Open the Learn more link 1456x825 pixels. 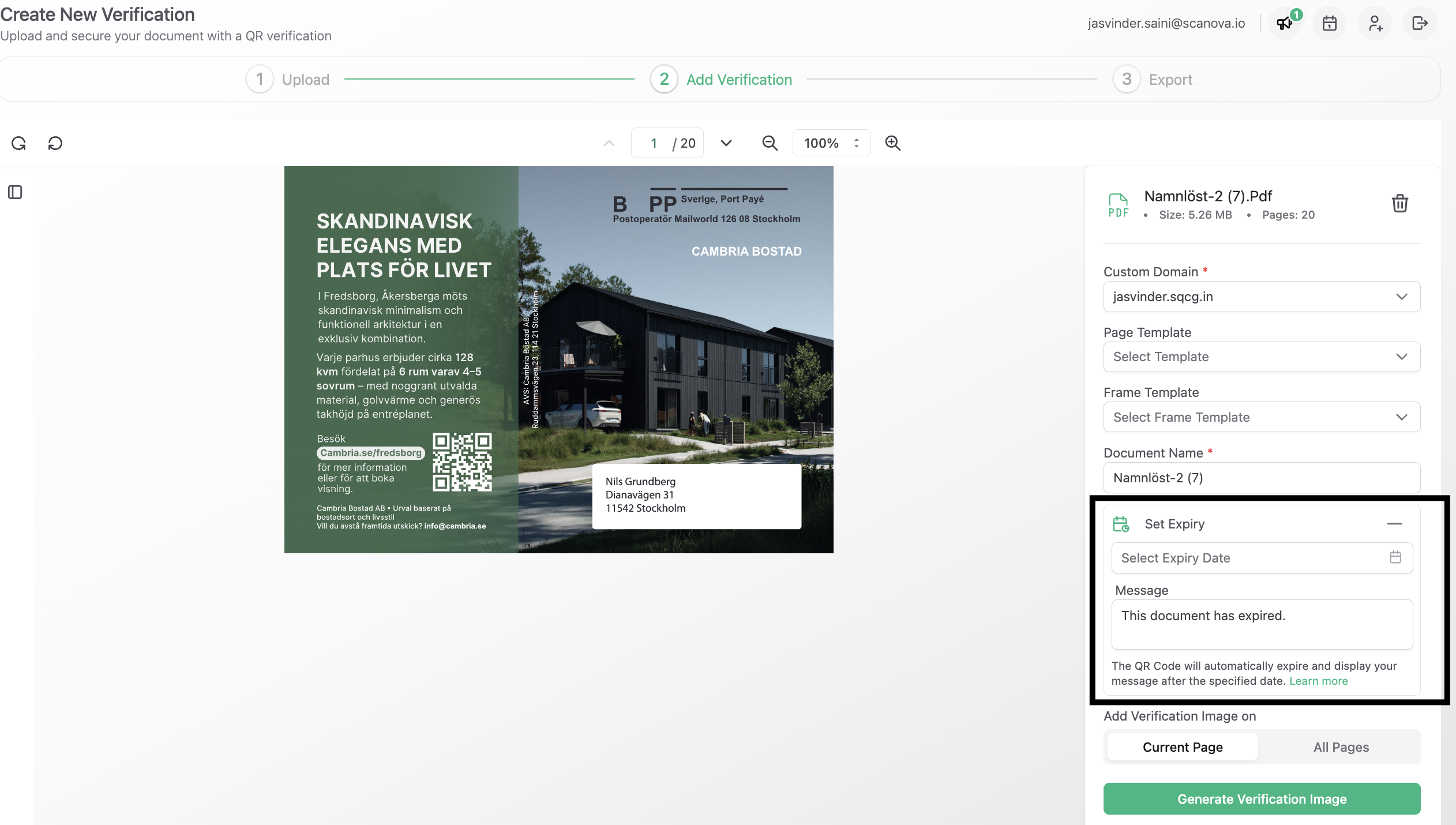[1318, 681]
